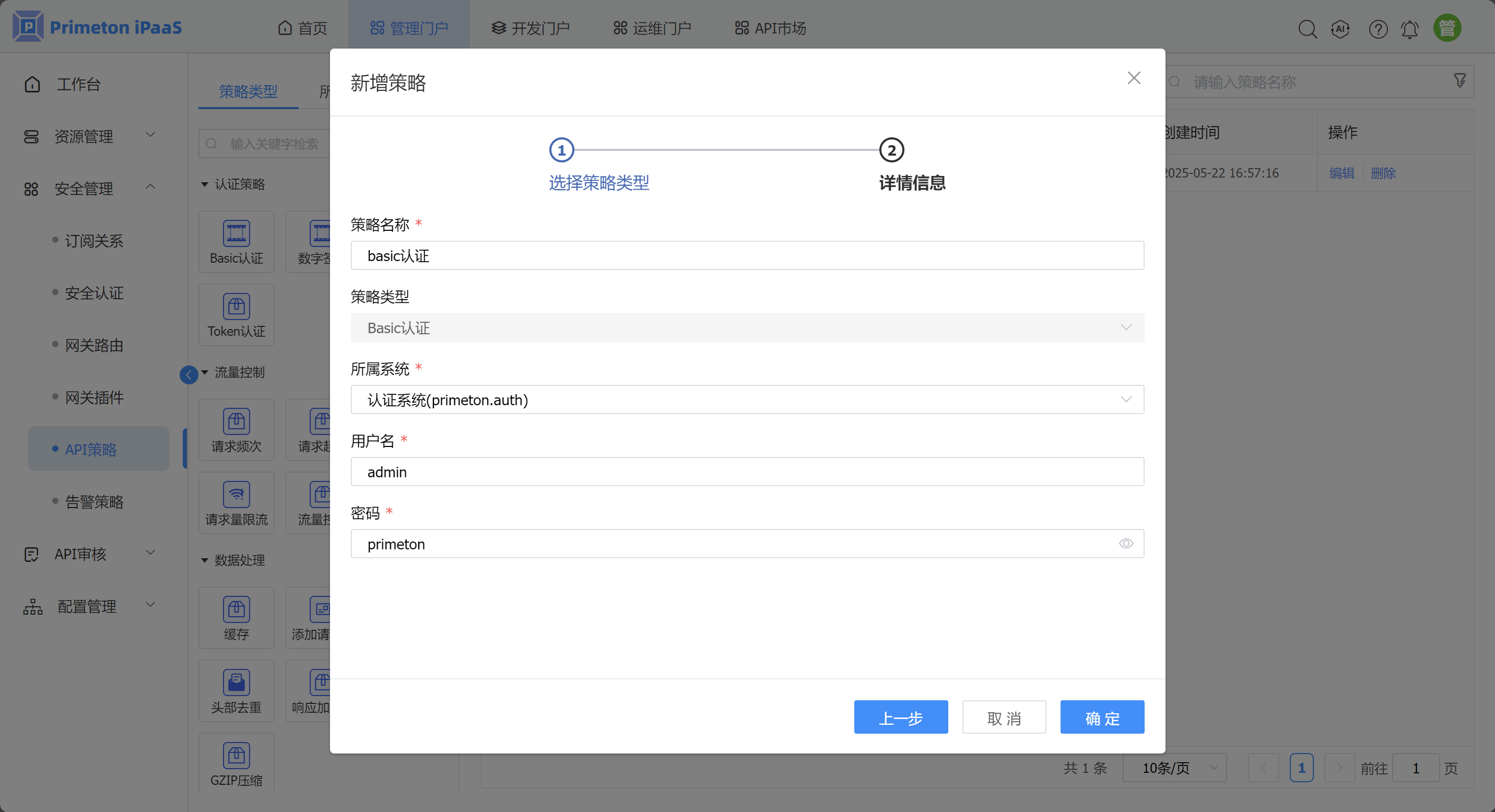This screenshot has height=812, width=1495.
Task: Click step 1 选择策略类型 circle
Action: point(561,150)
